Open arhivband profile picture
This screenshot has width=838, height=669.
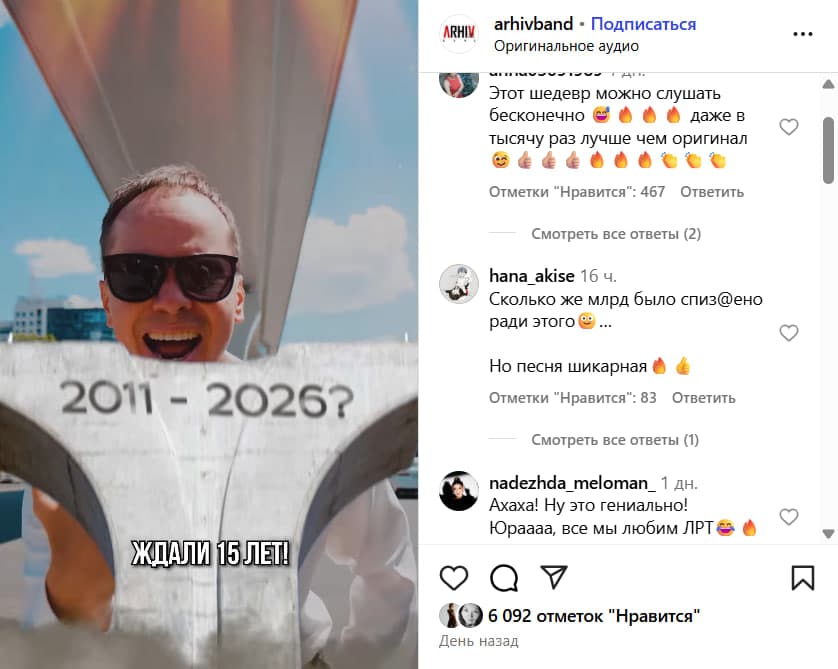(459, 34)
